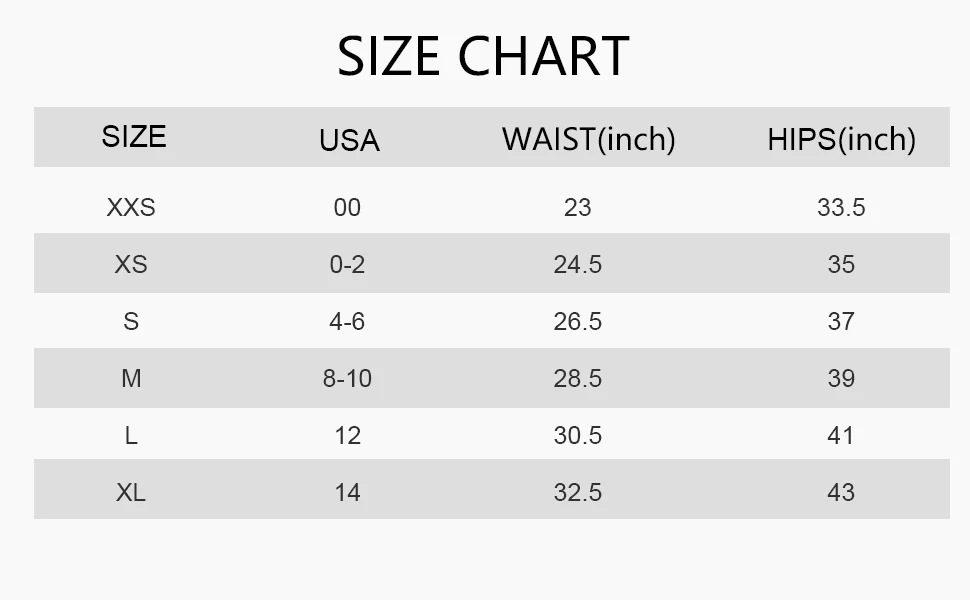
Task: Select the SIZE column header
Action: coord(133,136)
